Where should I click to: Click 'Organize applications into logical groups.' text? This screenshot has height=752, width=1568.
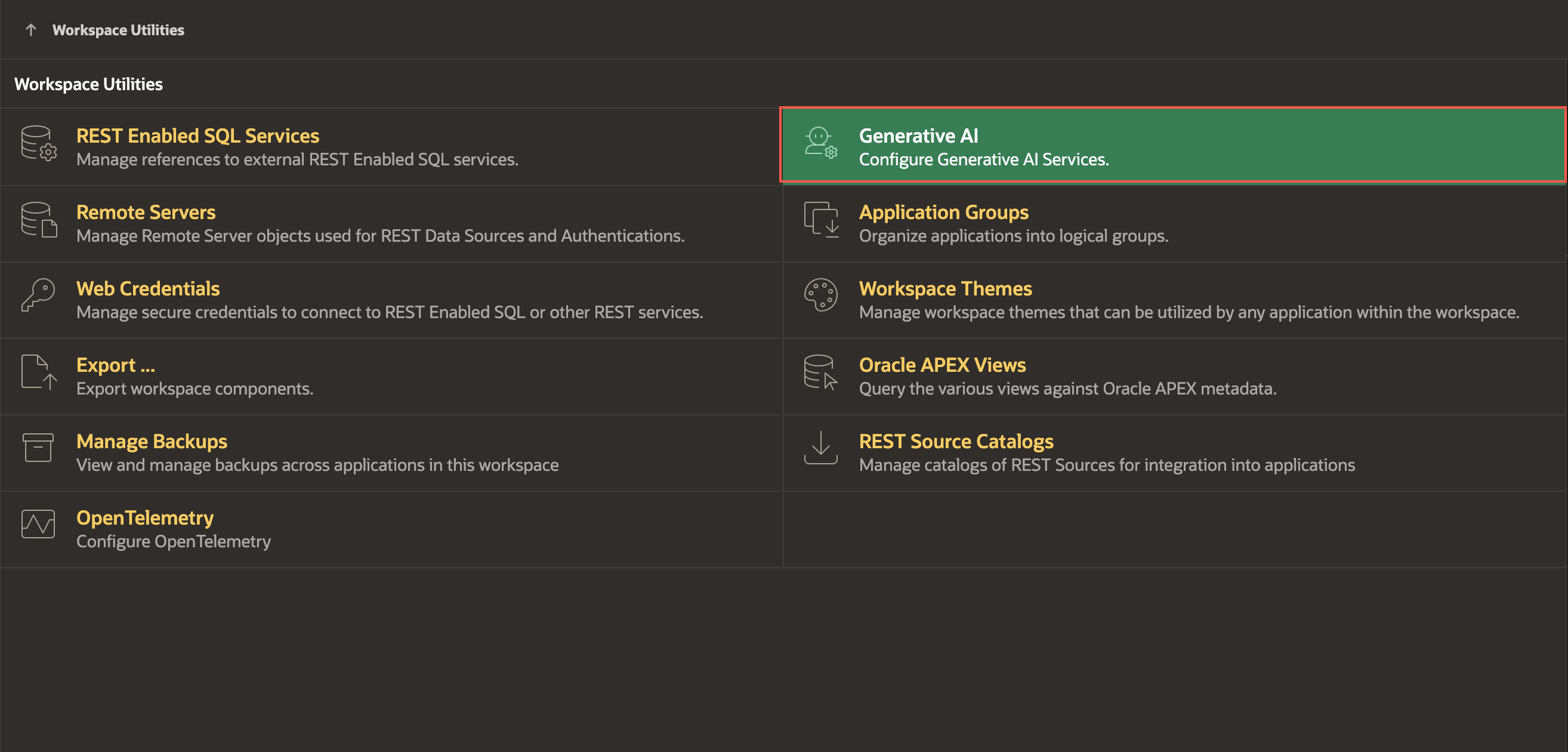point(1014,236)
